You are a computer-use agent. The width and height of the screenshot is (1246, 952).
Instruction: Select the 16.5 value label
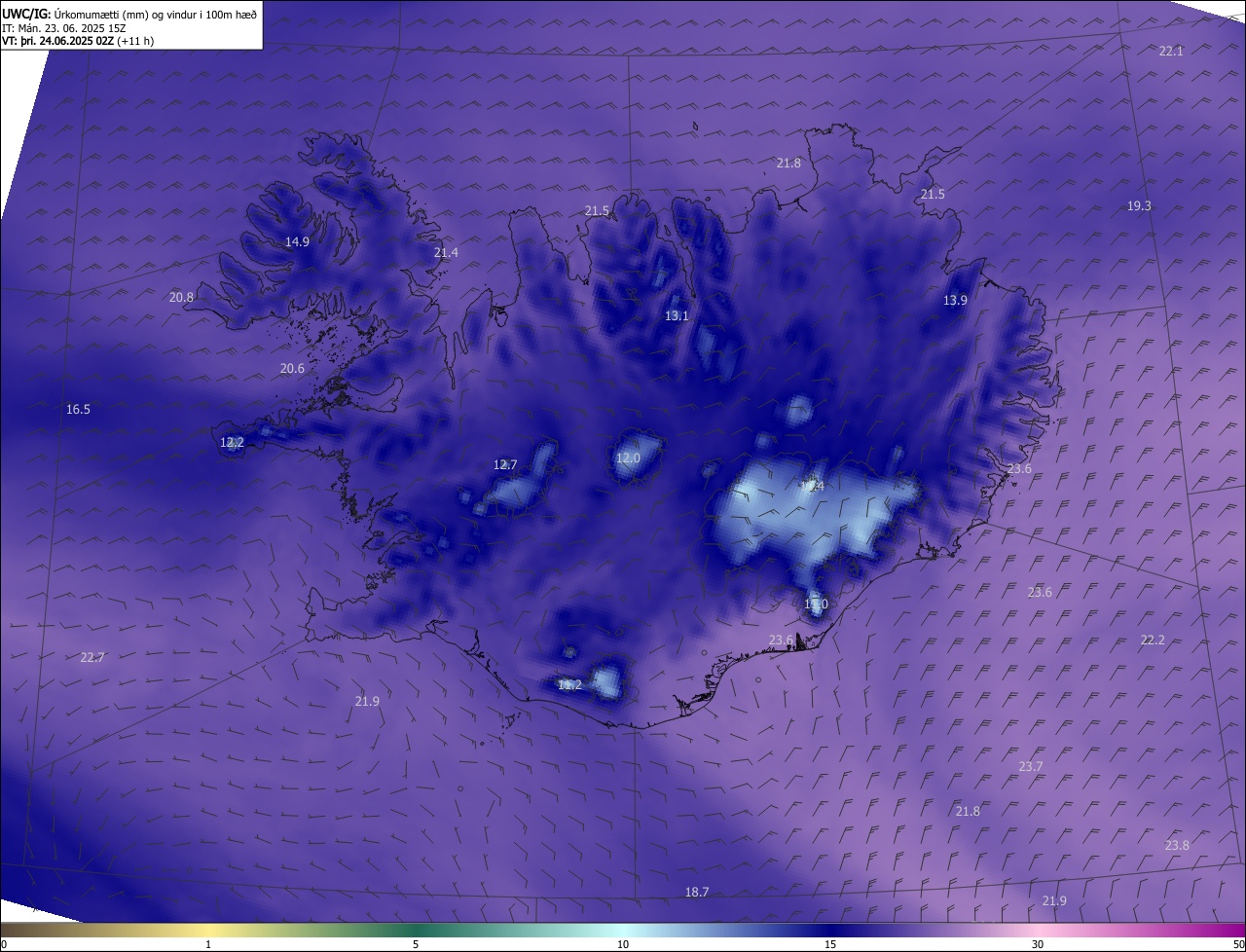pos(78,410)
